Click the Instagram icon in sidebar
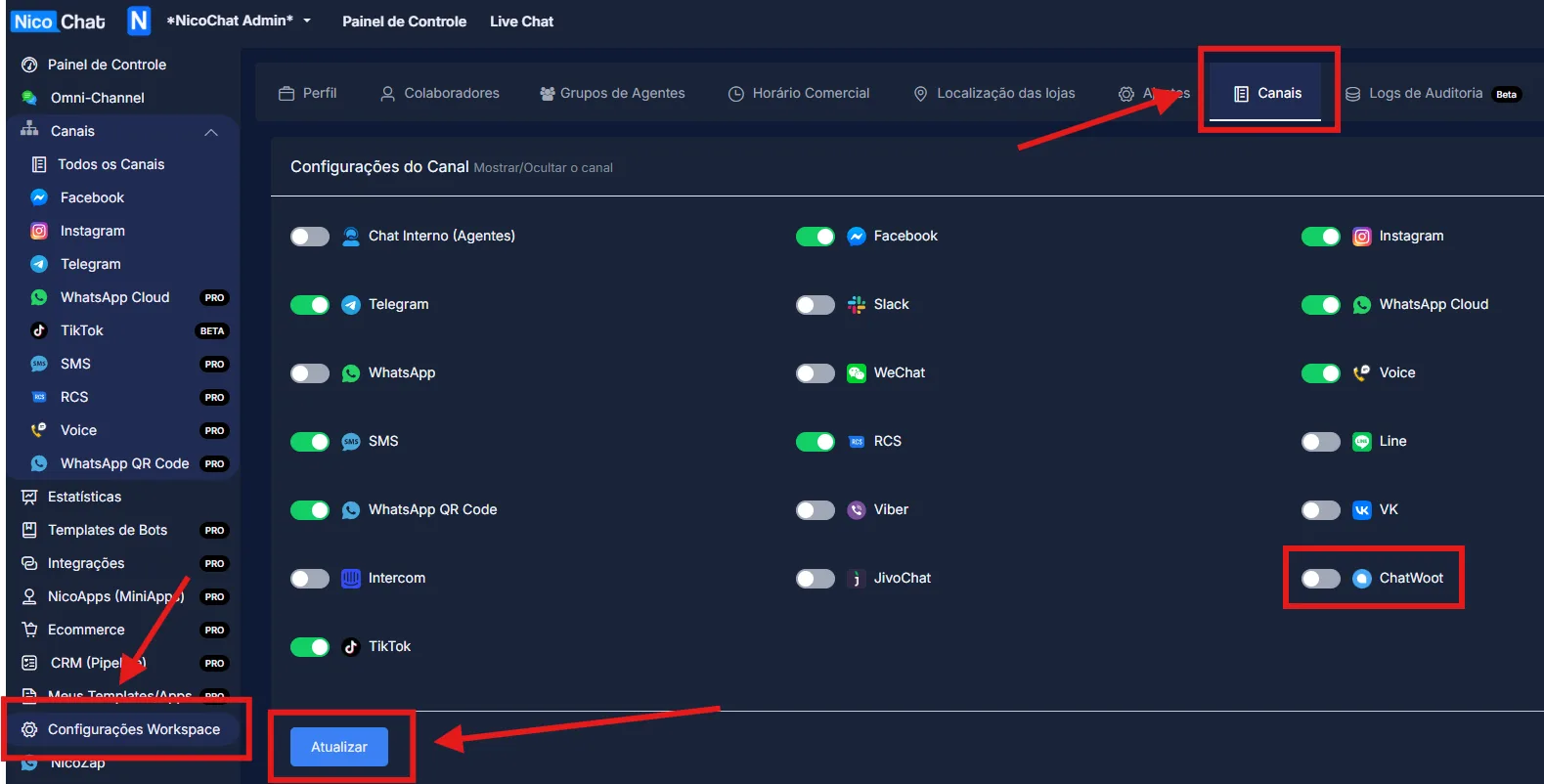 [x=39, y=231]
